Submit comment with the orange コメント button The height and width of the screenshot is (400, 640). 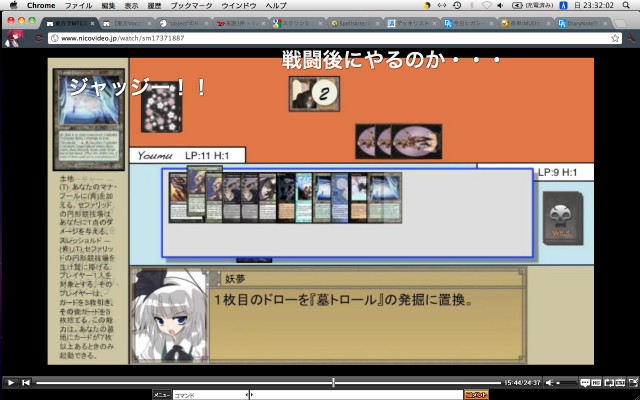[476, 395]
